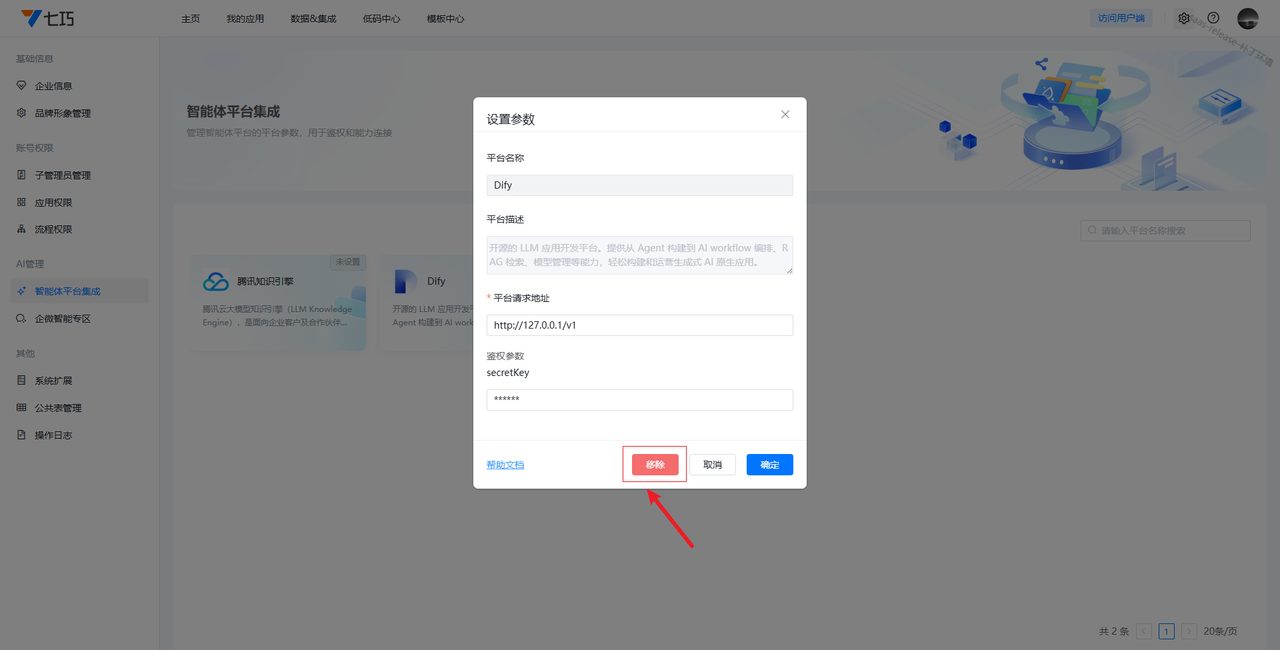1280x650 pixels.
Task: Click the Dify platform logo icon
Action: (x=406, y=282)
